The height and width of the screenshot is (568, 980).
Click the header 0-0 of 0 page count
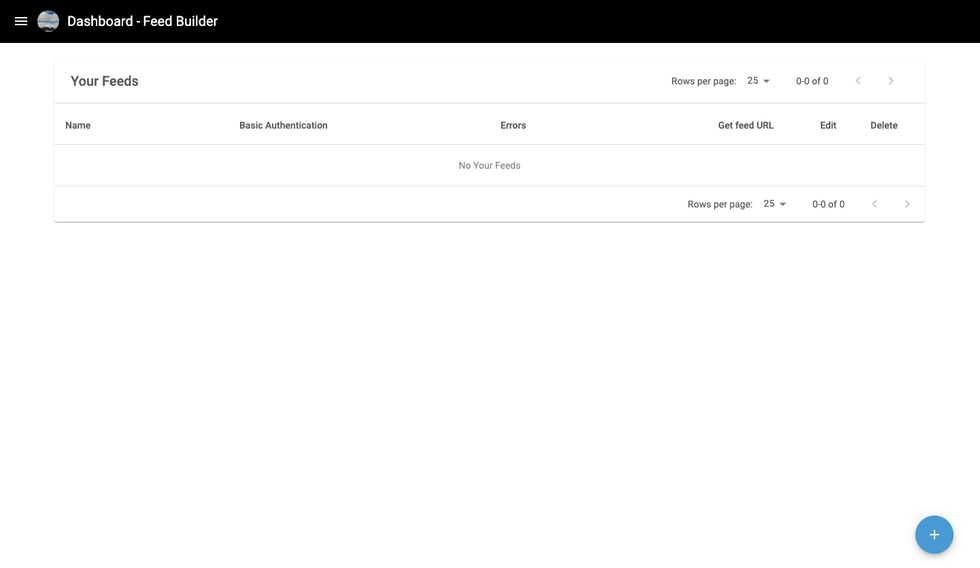(812, 81)
